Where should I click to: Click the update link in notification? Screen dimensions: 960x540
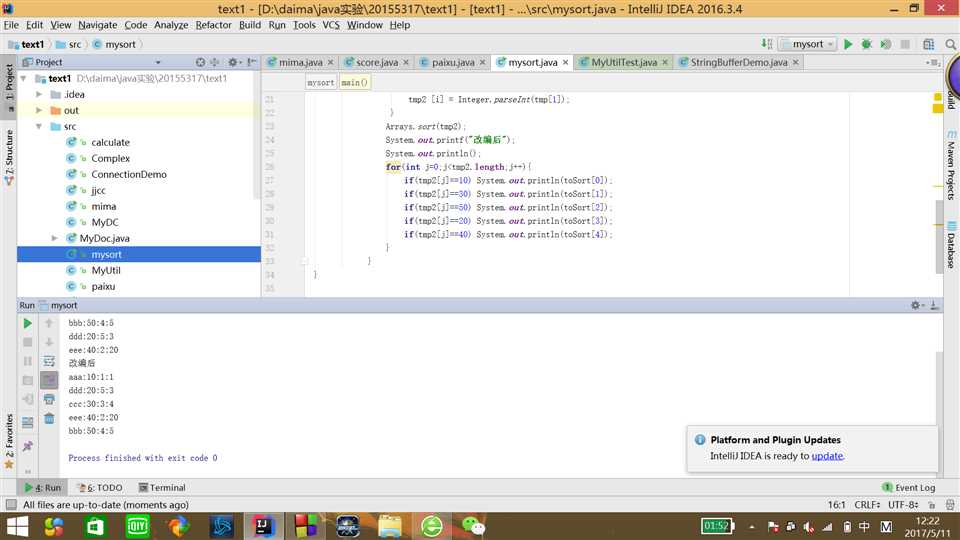coord(827,456)
